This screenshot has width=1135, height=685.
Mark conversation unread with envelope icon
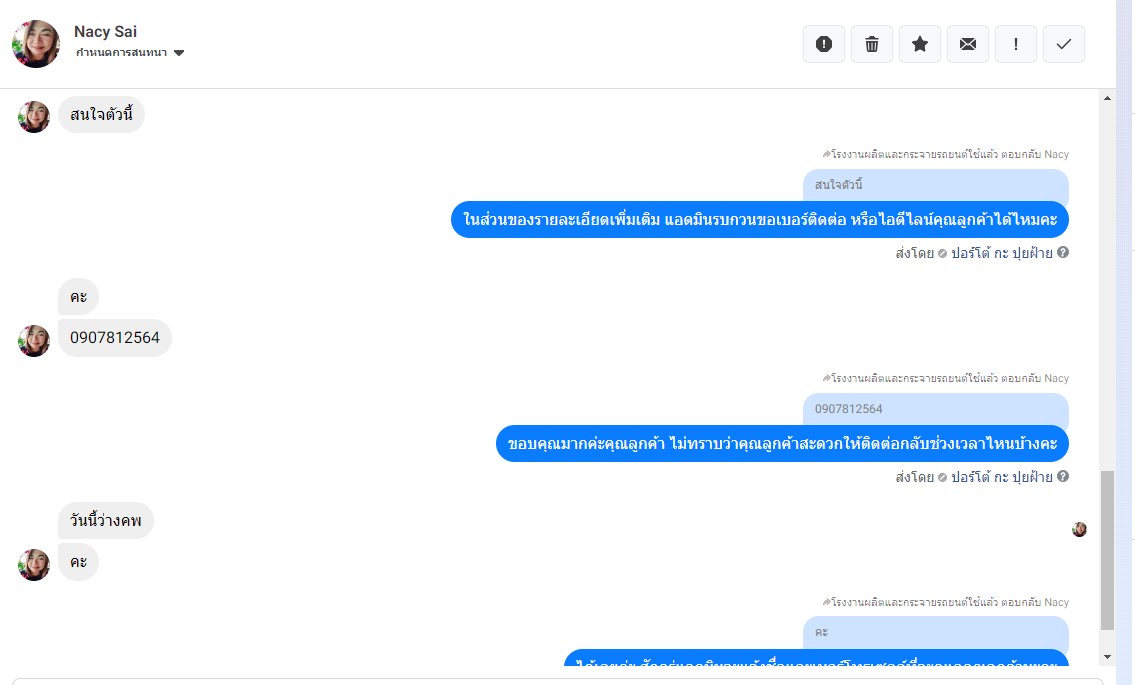(x=968, y=44)
